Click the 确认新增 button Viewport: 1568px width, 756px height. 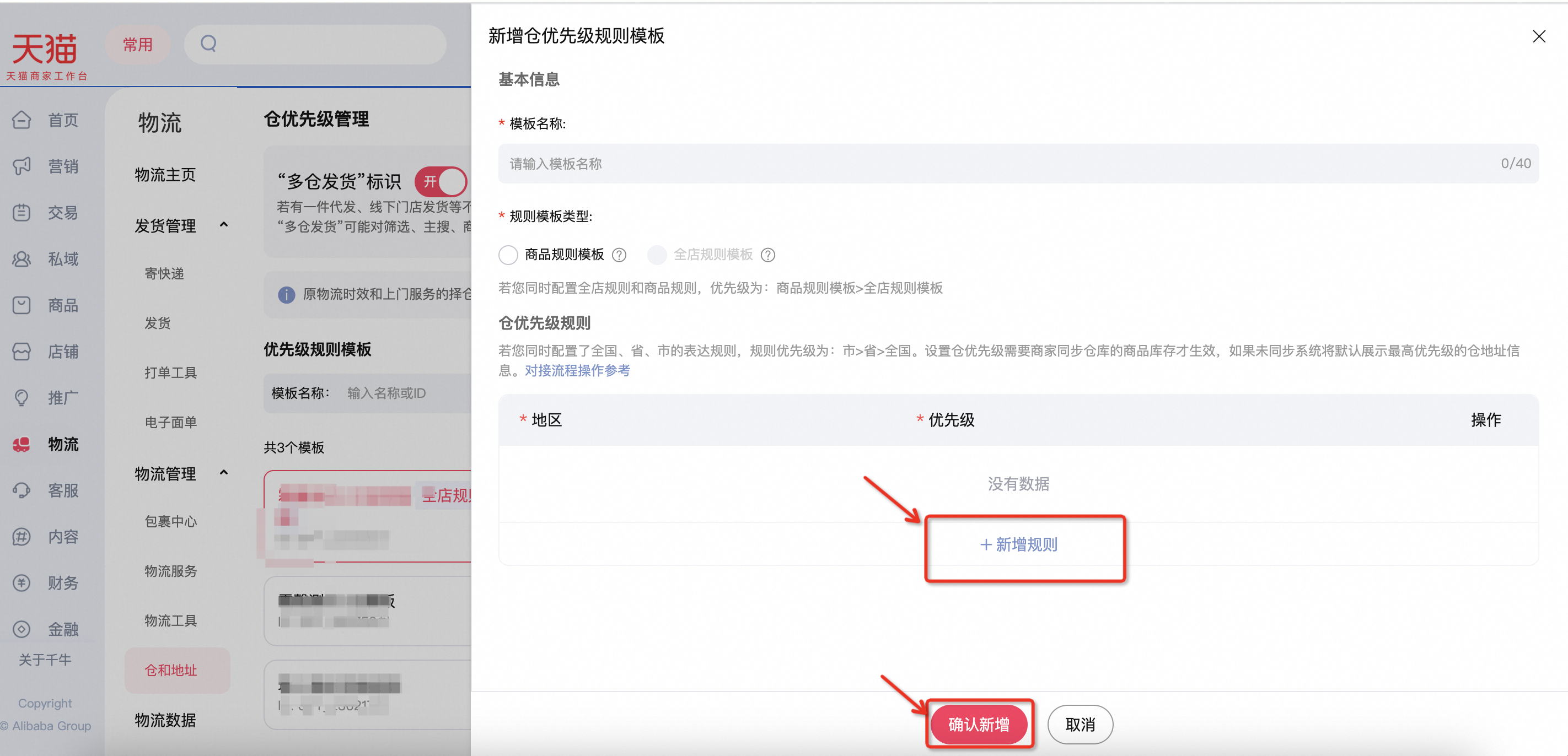click(979, 725)
